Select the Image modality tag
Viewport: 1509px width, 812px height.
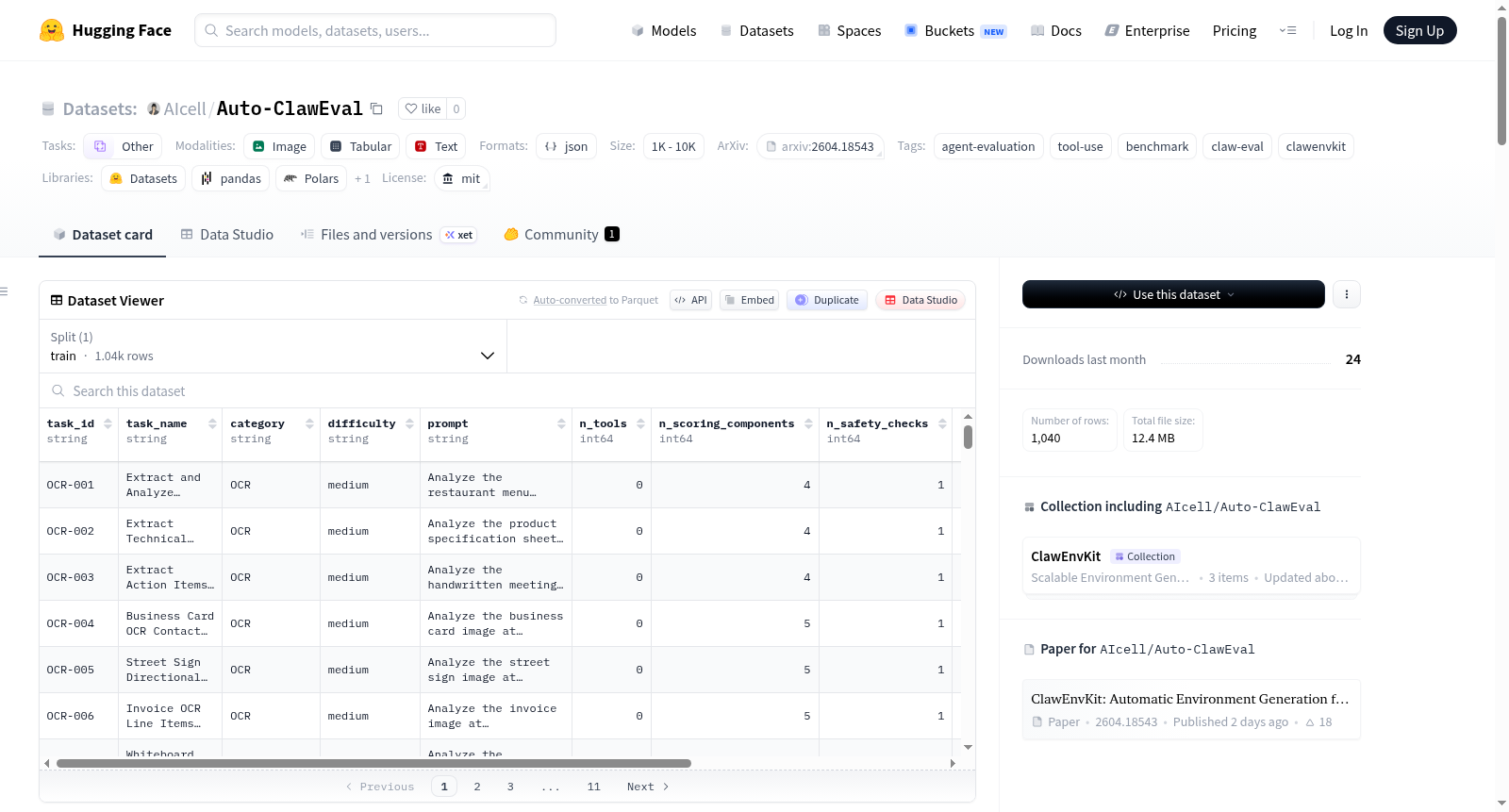click(x=279, y=146)
